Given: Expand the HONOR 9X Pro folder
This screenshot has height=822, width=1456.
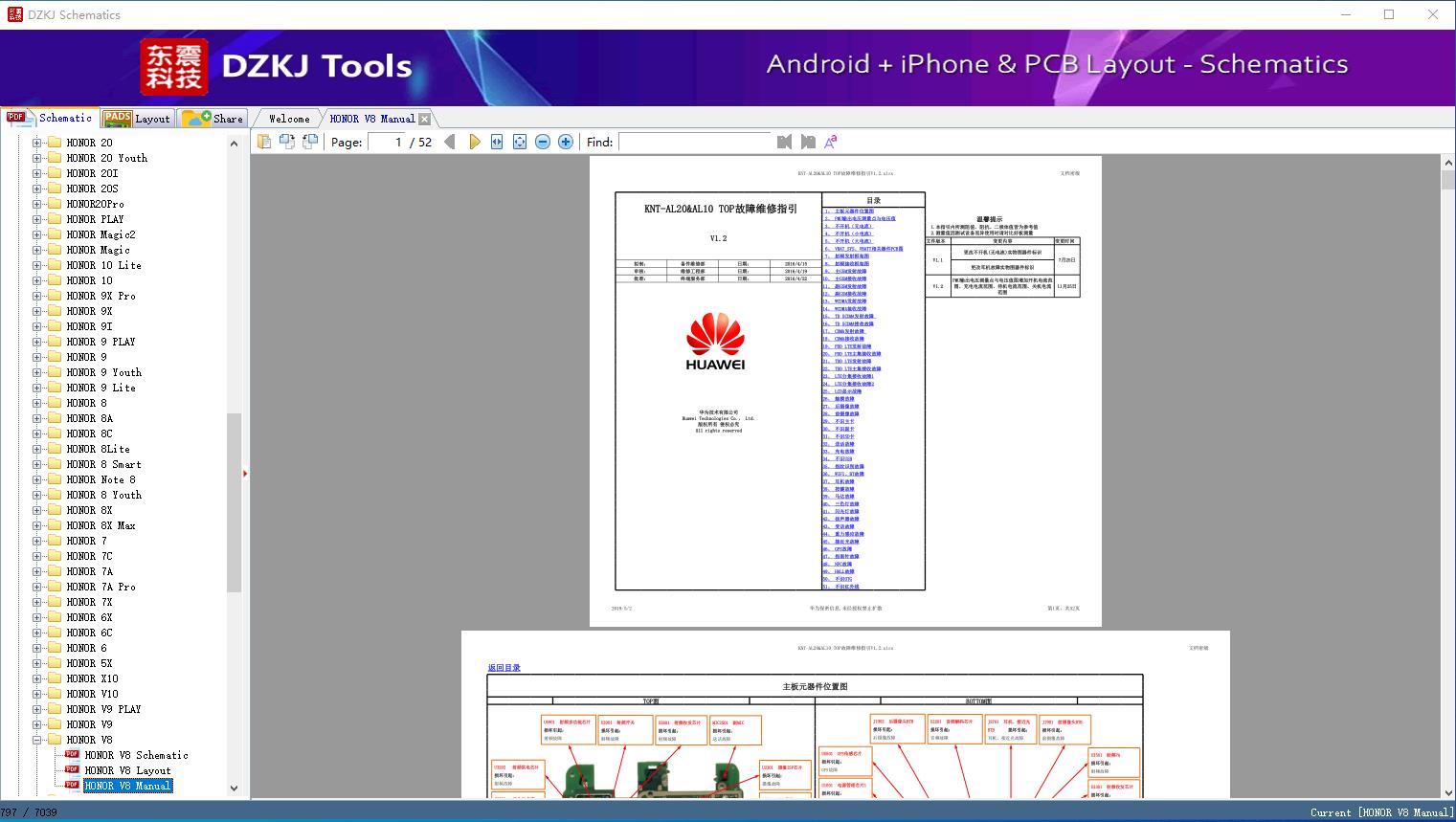Looking at the screenshot, I should (x=37, y=296).
